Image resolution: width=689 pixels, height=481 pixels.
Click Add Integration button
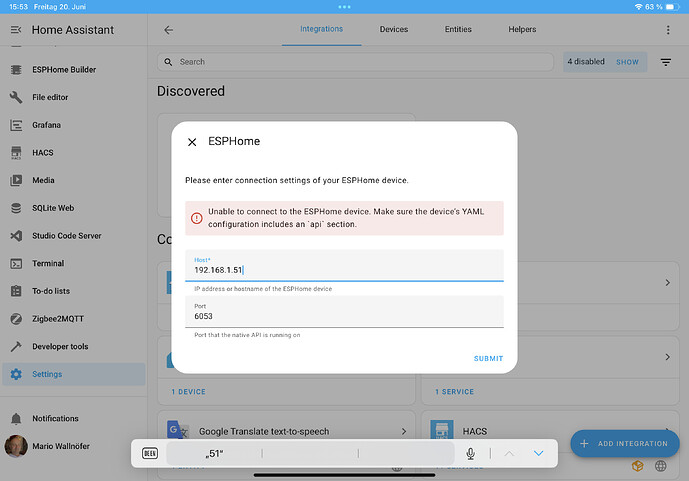pyautogui.click(x=624, y=443)
